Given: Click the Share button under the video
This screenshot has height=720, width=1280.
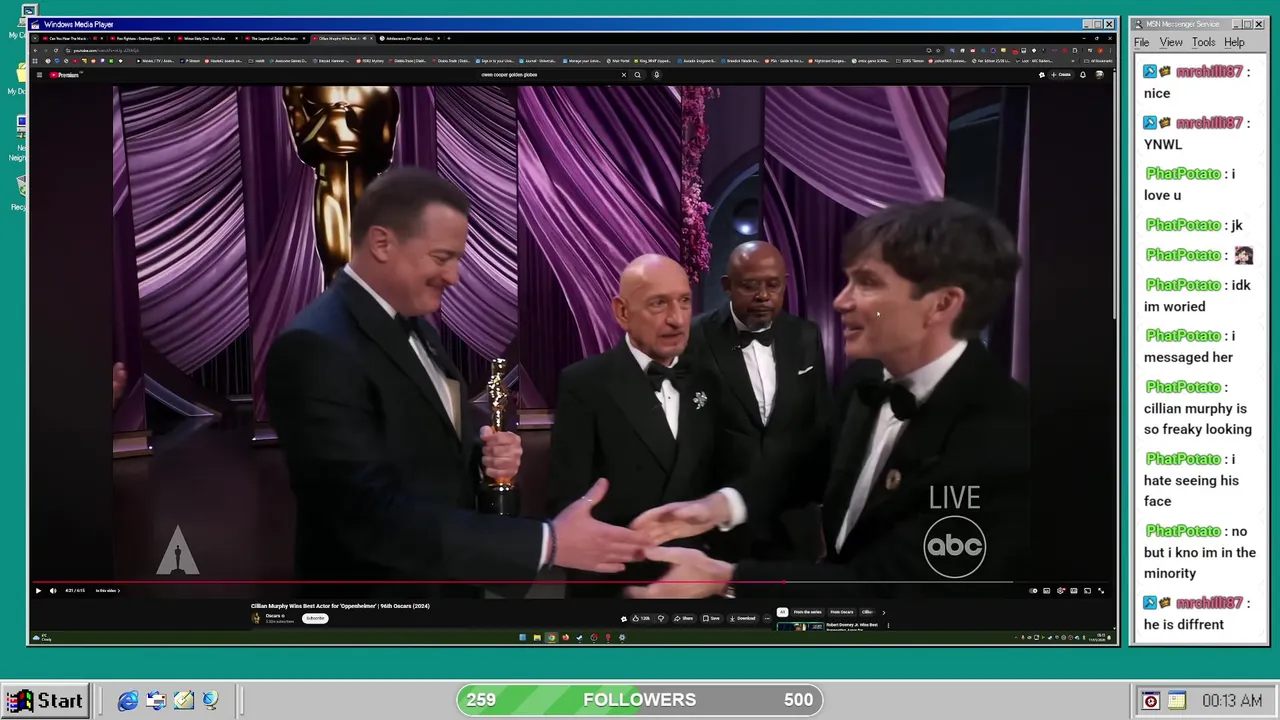Looking at the screenshot, I should tap(684, 618).
